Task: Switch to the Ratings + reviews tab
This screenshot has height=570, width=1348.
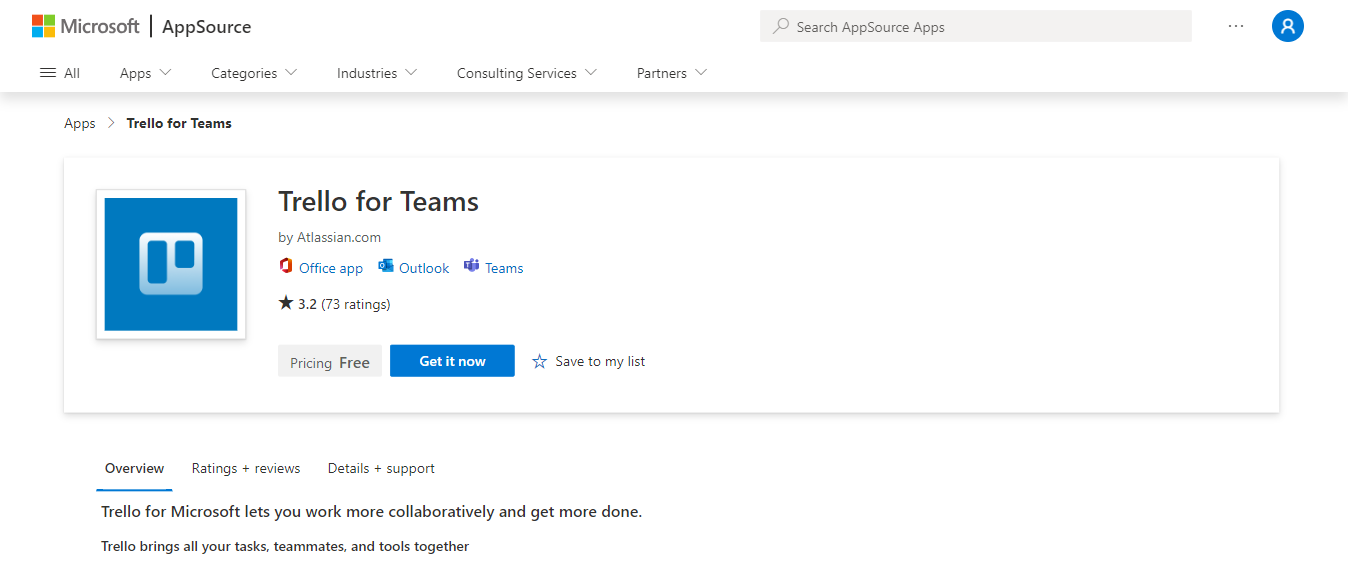Action: [x=246, y=468]
